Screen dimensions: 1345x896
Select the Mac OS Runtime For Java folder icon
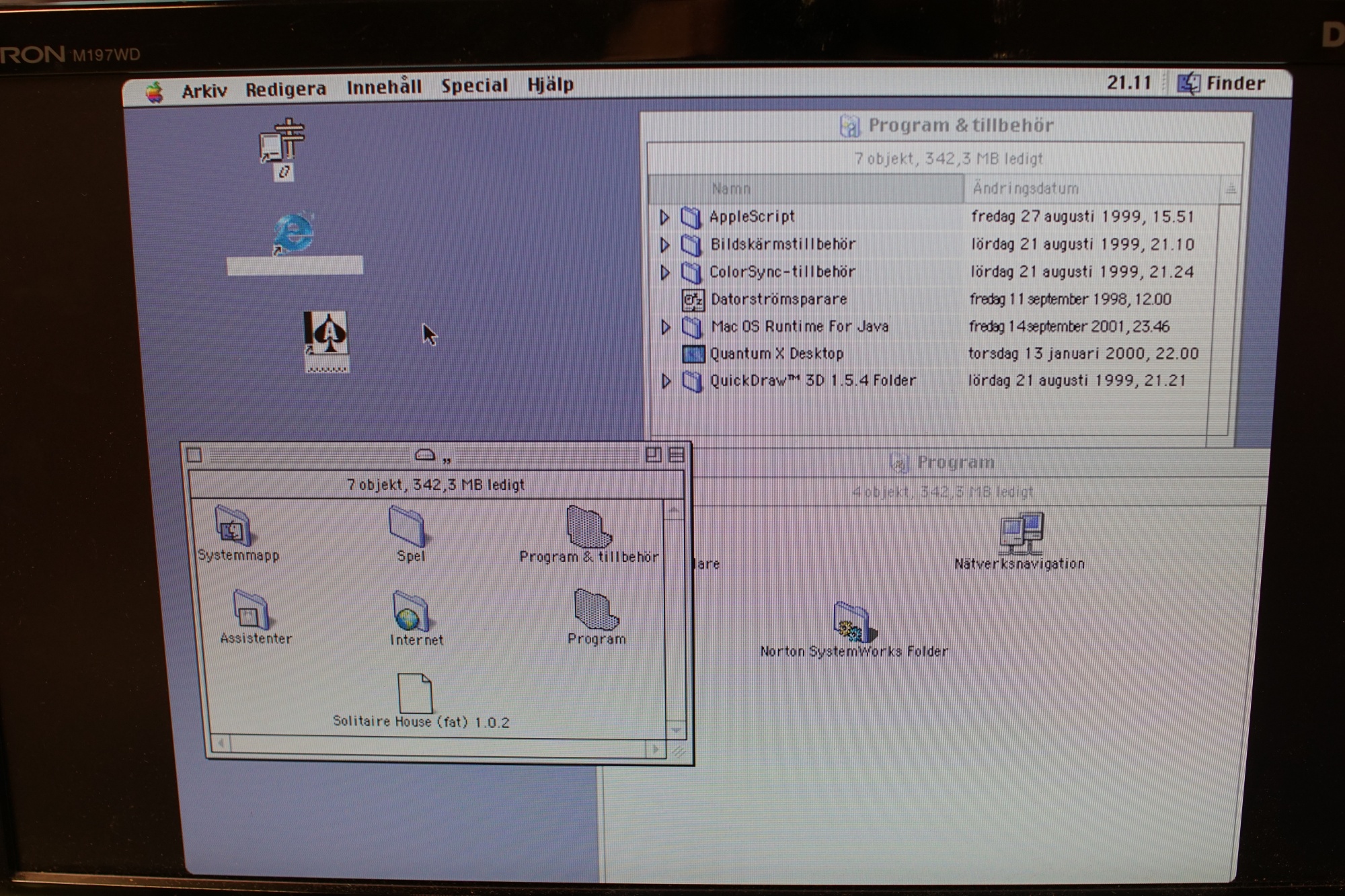pyautogui.click(x=692, y=327)
